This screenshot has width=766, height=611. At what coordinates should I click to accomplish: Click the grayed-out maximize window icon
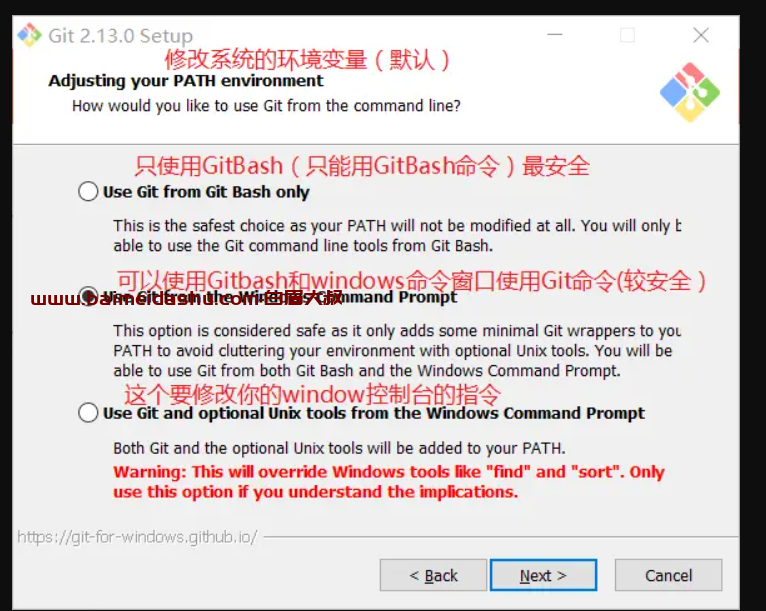627,35
